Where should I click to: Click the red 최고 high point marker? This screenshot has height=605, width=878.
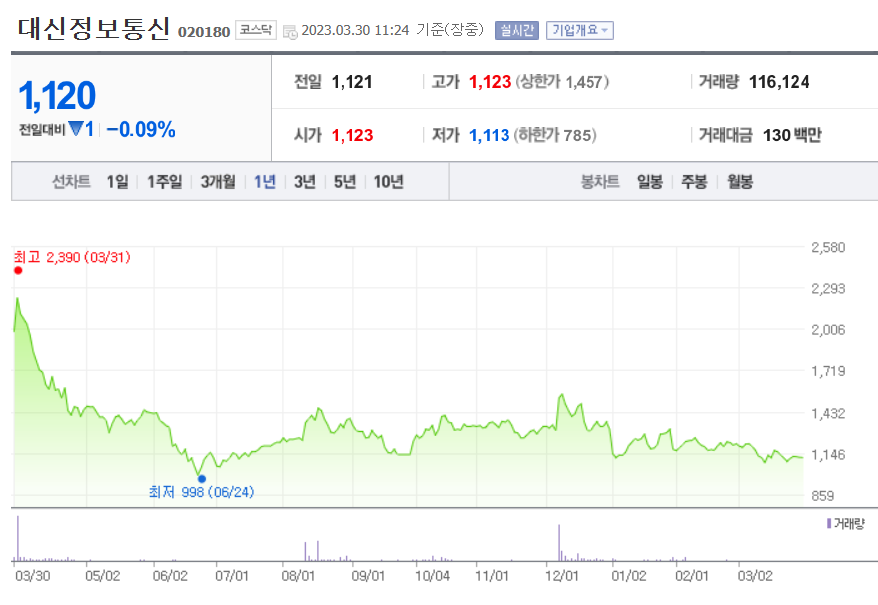(18, 271)
